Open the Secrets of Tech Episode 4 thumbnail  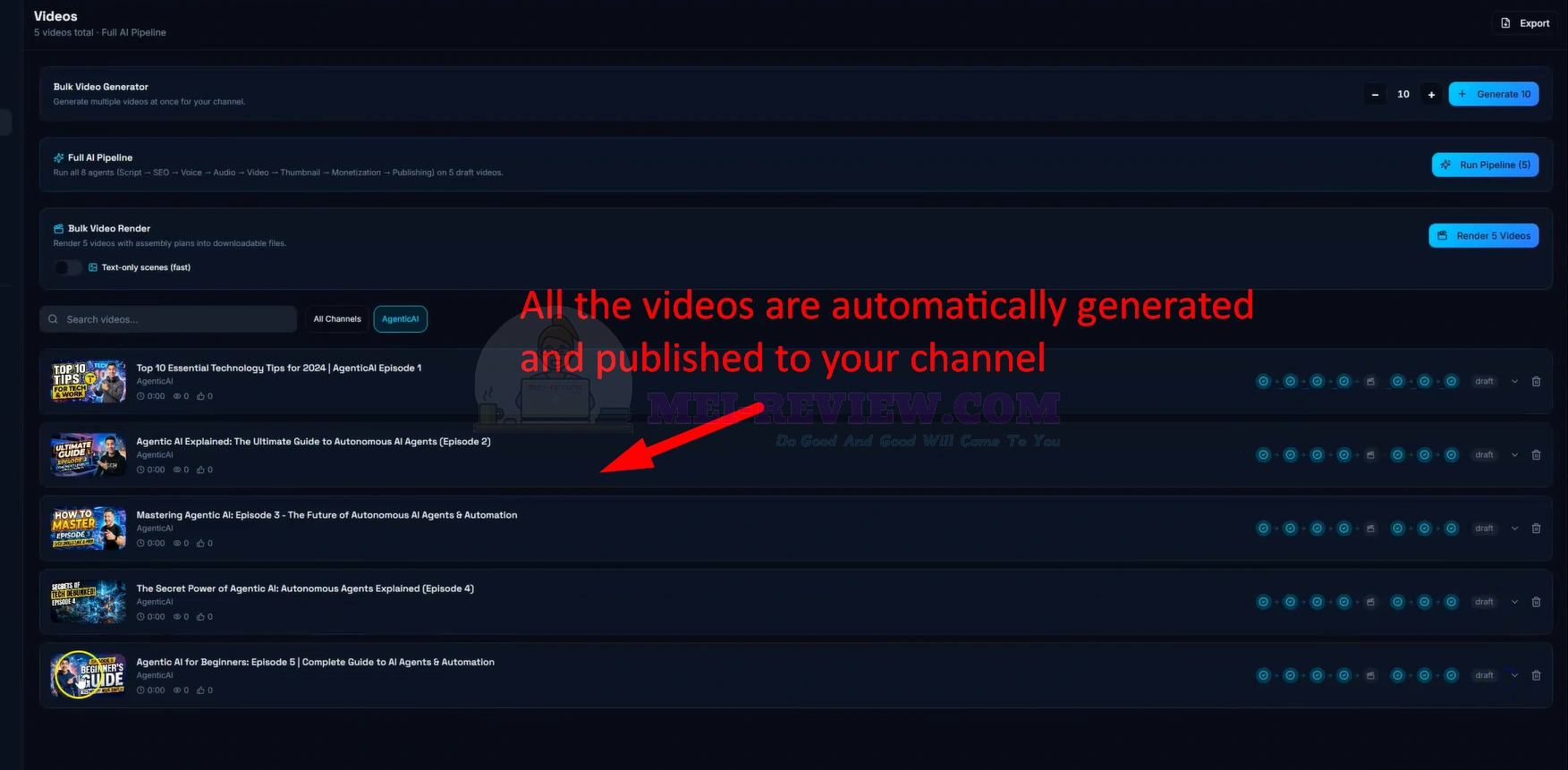(x=89, y=602)
